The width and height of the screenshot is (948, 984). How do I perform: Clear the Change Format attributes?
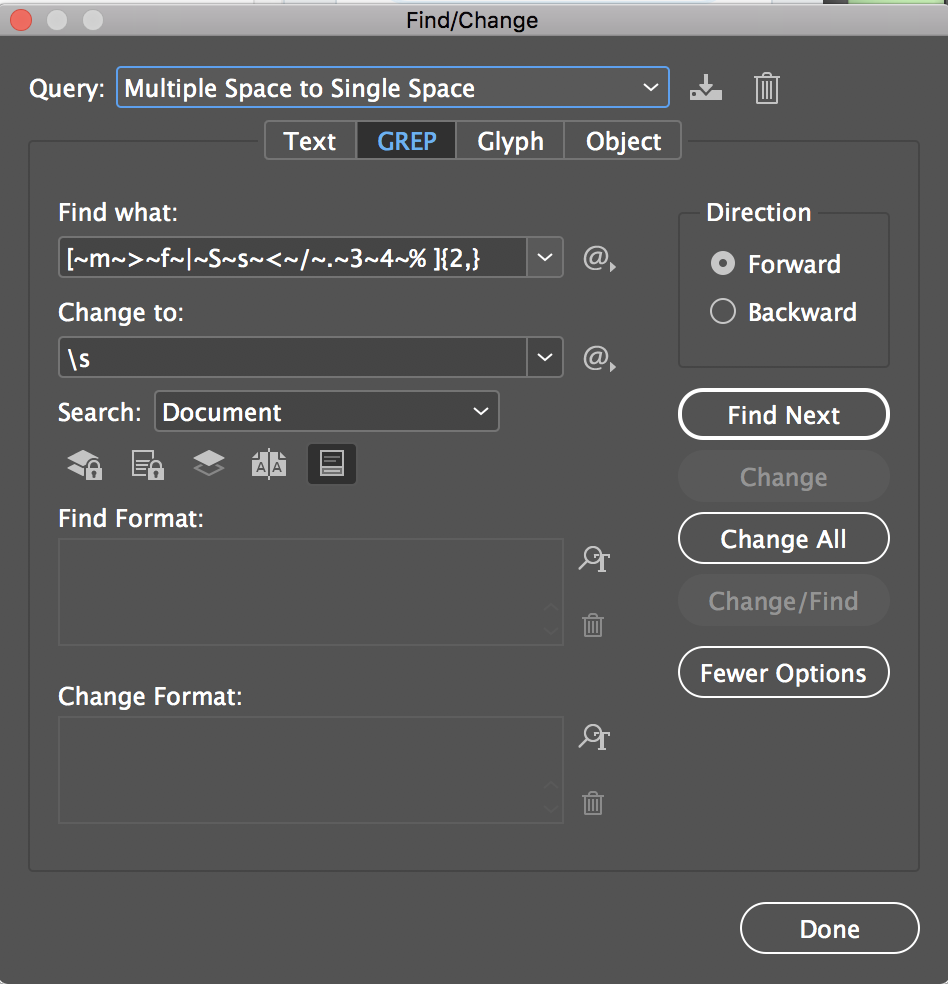coord(592,803)
